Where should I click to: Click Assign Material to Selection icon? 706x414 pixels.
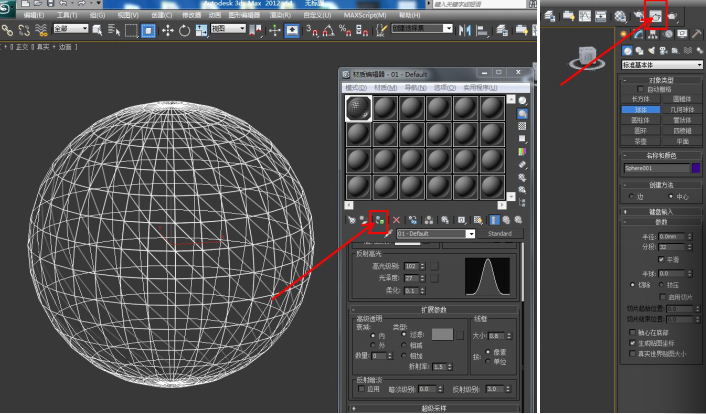point(379,220)
